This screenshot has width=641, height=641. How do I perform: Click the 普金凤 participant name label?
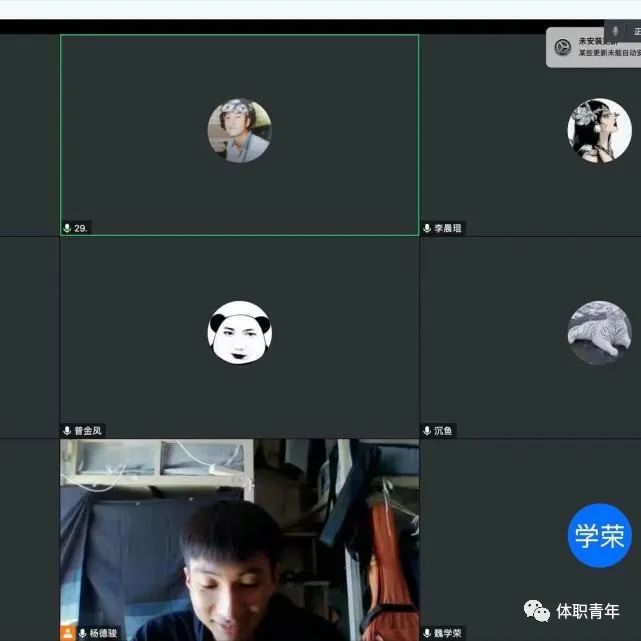(88, 431)
